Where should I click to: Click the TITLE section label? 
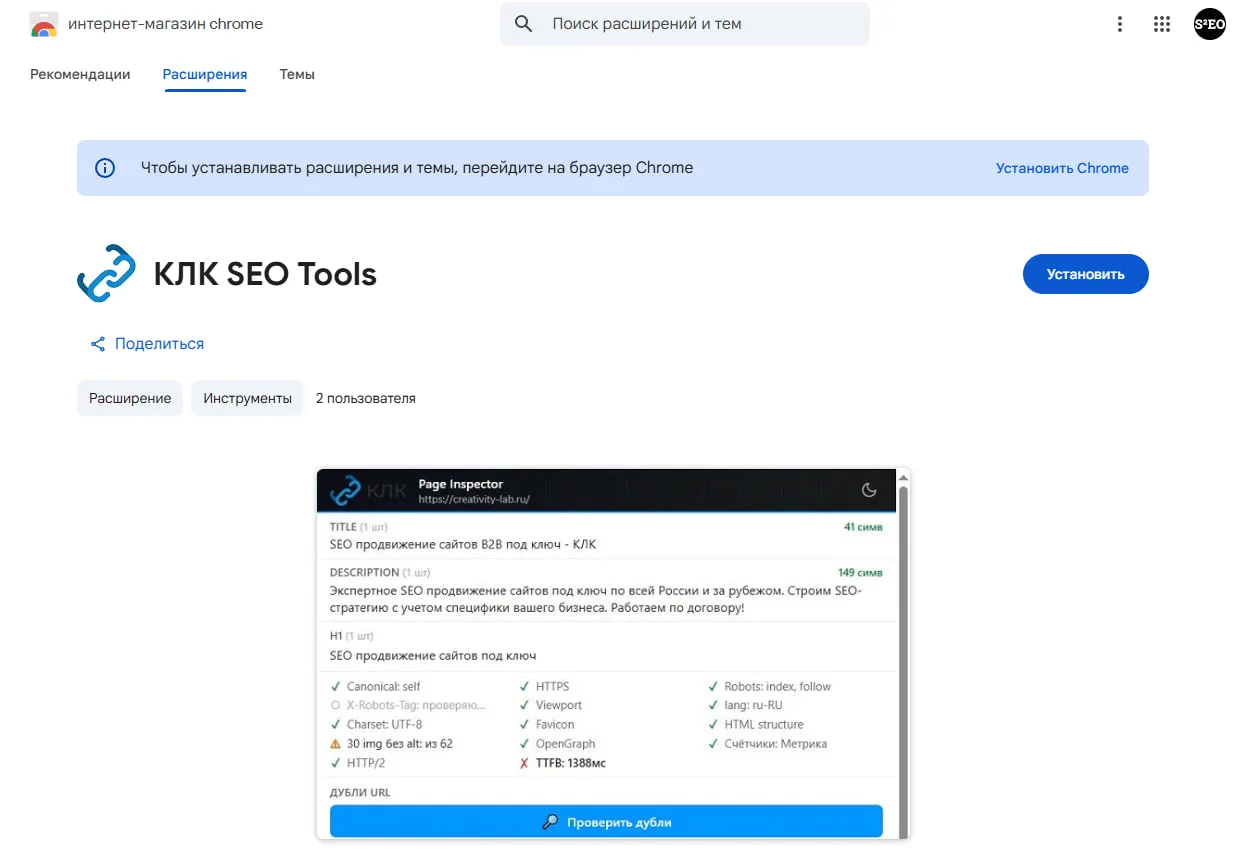point(343,526)
